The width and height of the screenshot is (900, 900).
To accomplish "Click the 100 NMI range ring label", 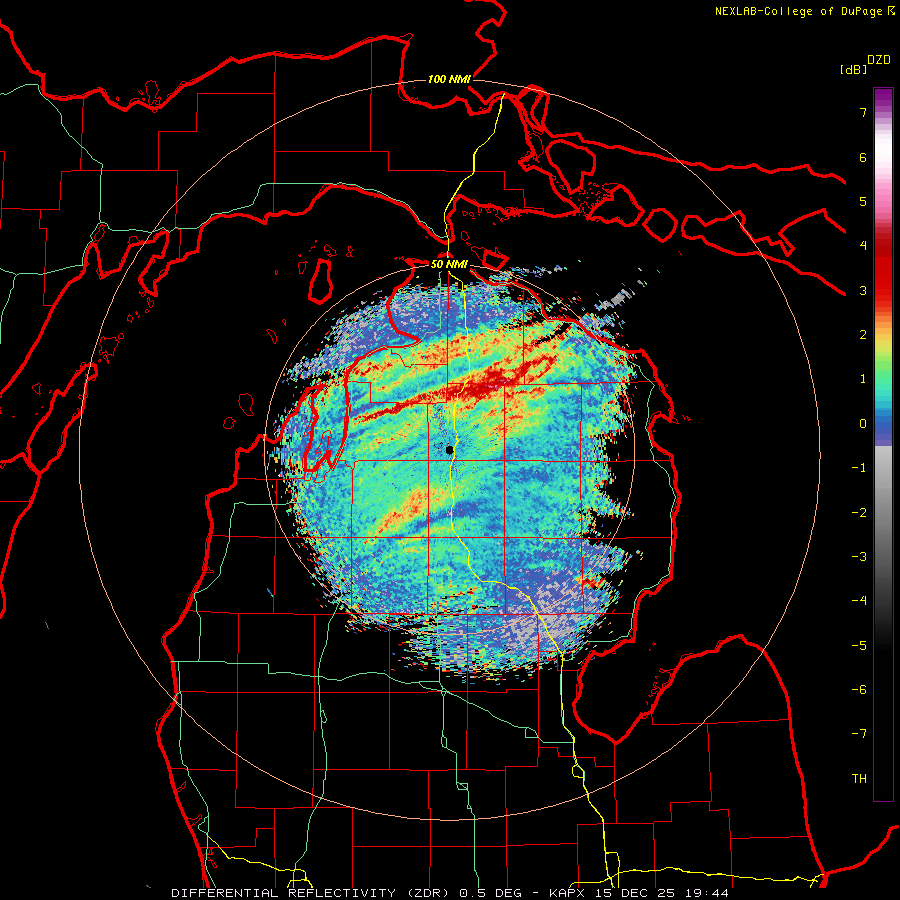I will (449, 79).
